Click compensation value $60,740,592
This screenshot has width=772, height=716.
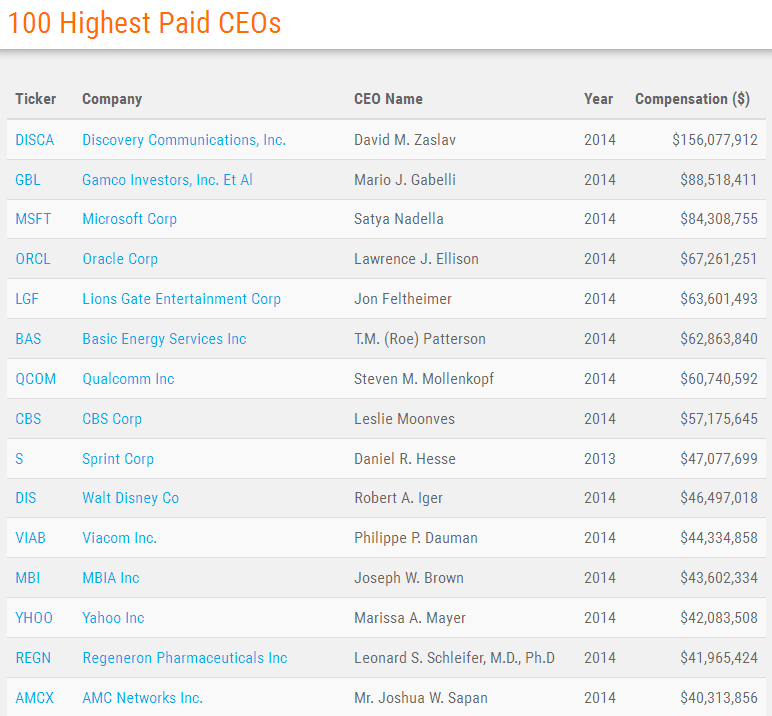pos(719,379)
